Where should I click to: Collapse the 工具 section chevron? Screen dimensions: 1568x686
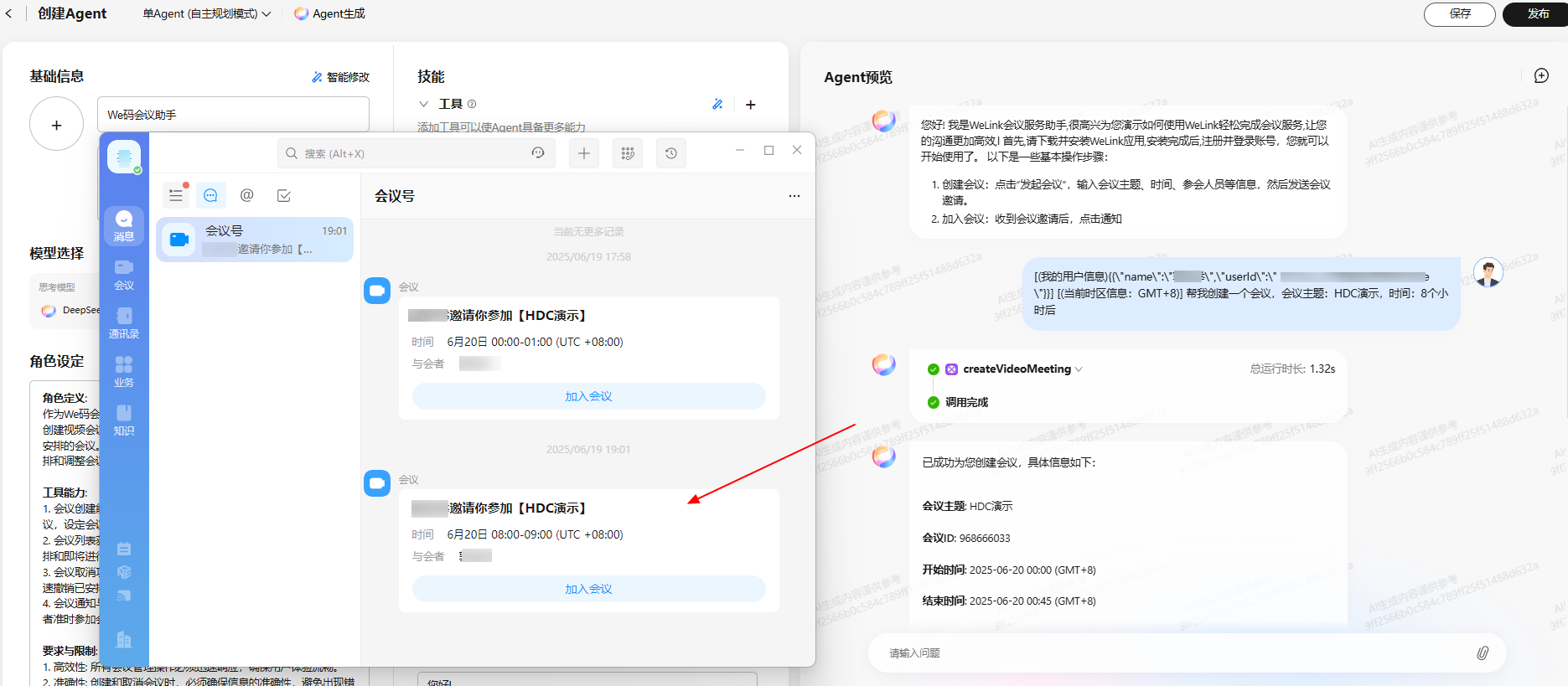[424, 104]
